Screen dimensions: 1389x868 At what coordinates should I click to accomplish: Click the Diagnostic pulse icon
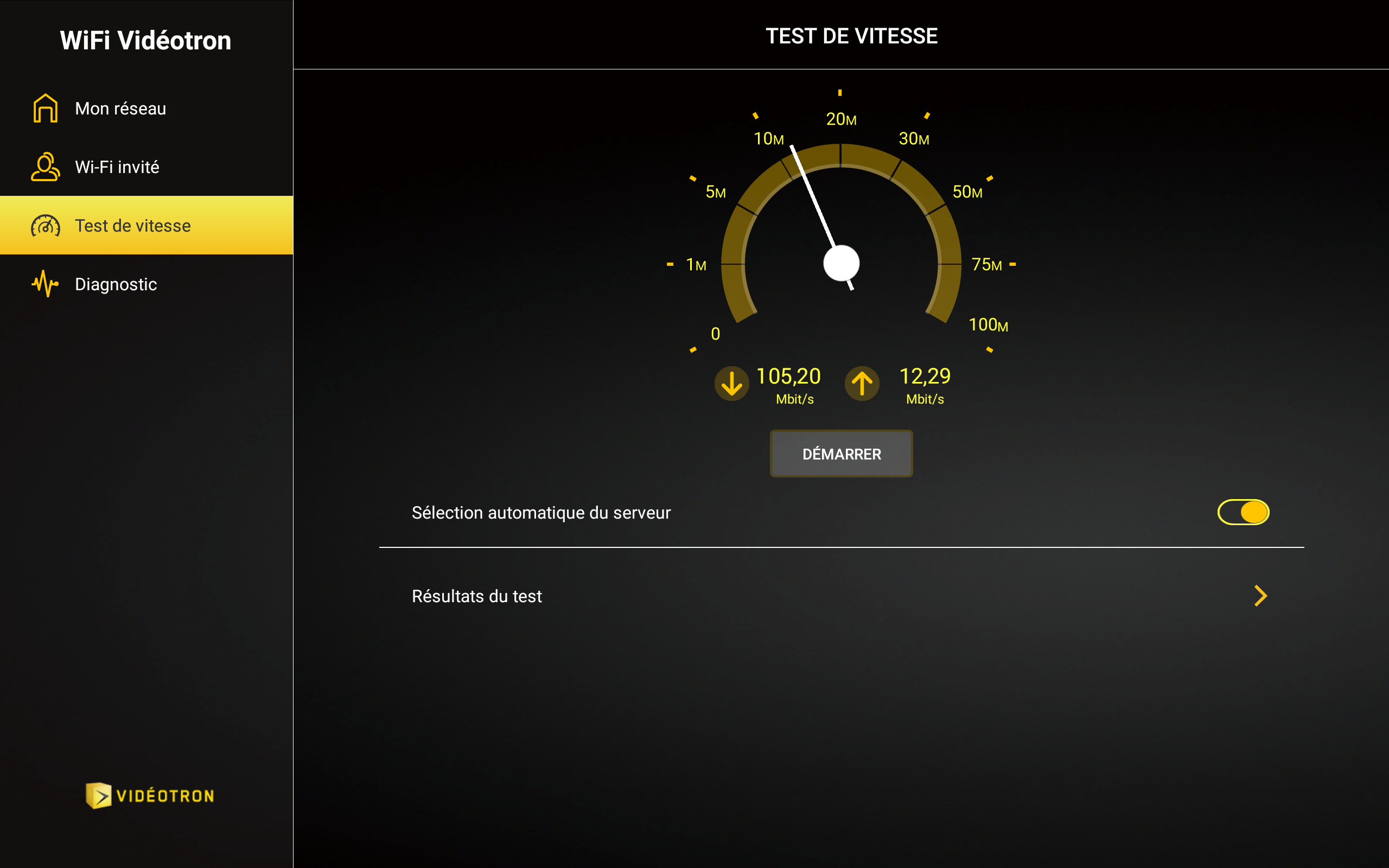point(46,284)
